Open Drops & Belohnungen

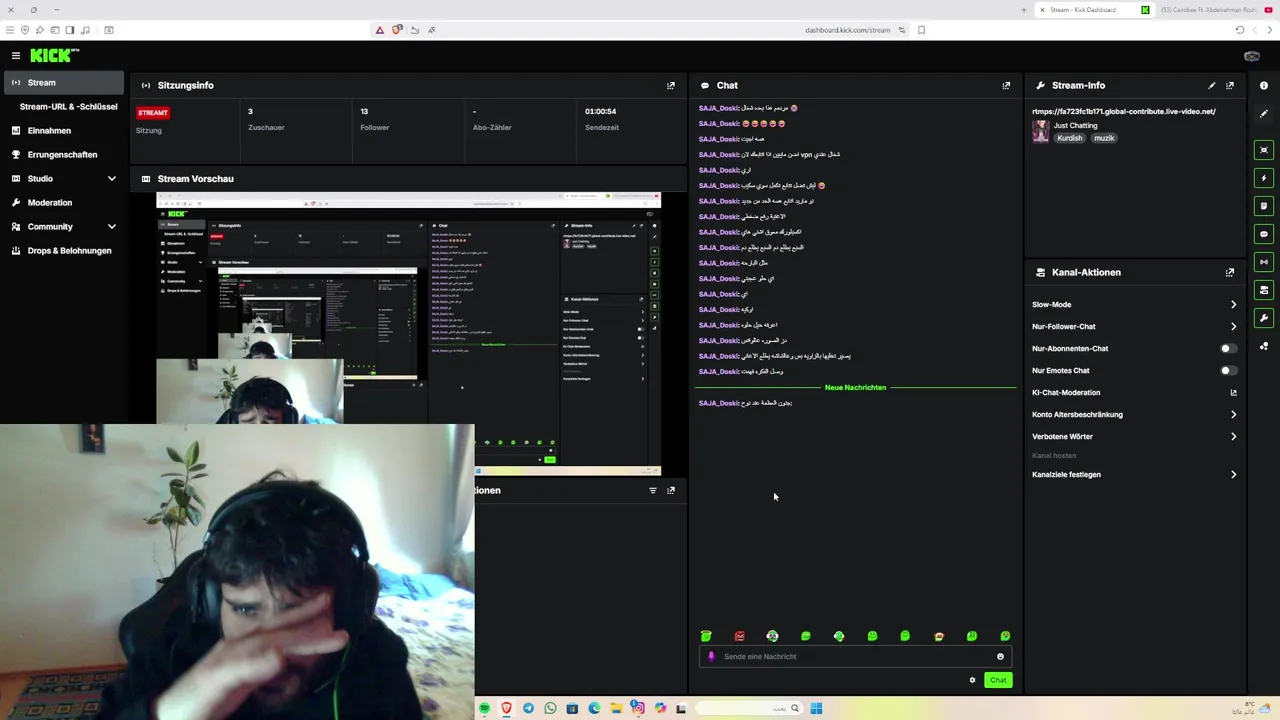click(64, 251)
